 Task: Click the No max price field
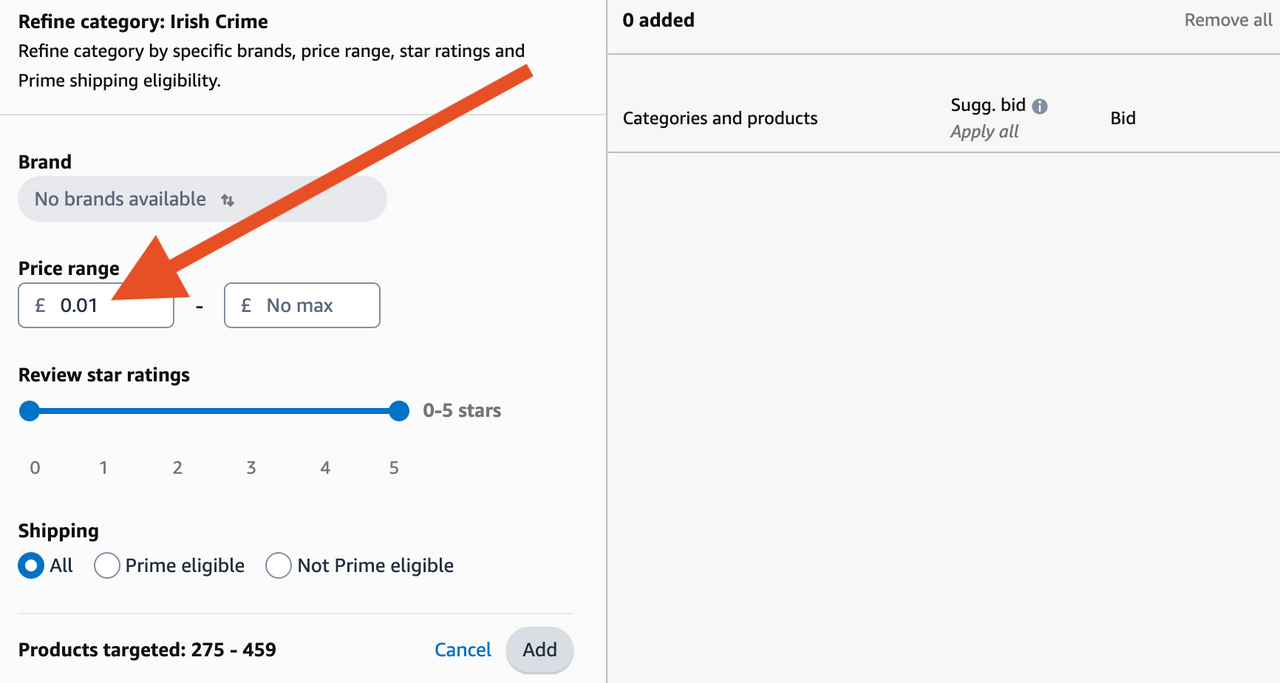pos(302,306)
